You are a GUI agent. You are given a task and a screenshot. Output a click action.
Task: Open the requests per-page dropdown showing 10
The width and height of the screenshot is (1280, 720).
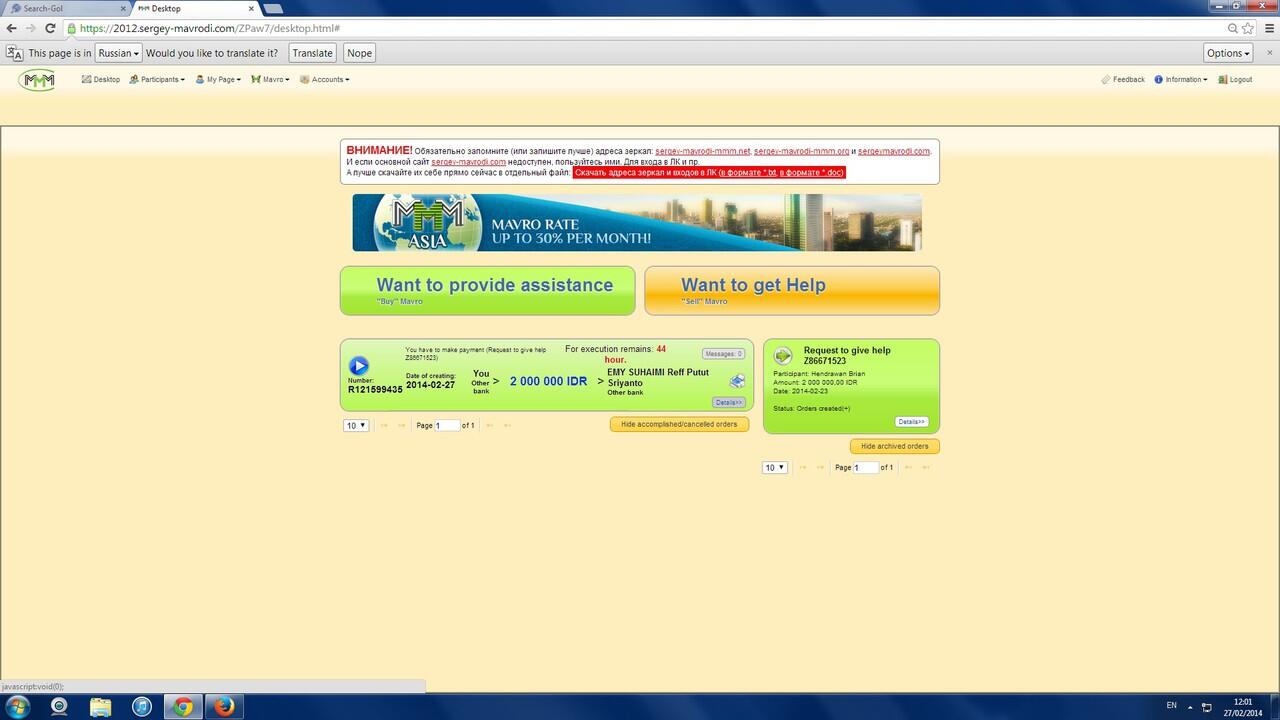pos(775,467)
